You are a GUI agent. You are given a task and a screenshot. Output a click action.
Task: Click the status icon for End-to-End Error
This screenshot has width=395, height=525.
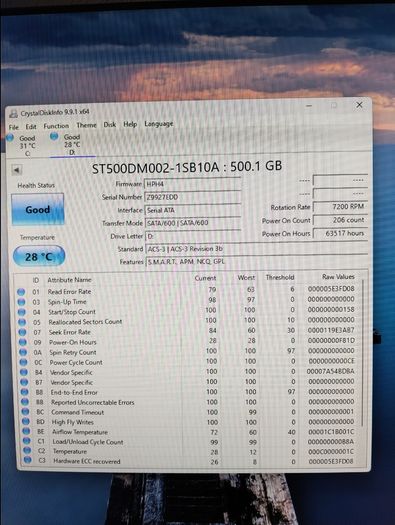coord(24,392)
